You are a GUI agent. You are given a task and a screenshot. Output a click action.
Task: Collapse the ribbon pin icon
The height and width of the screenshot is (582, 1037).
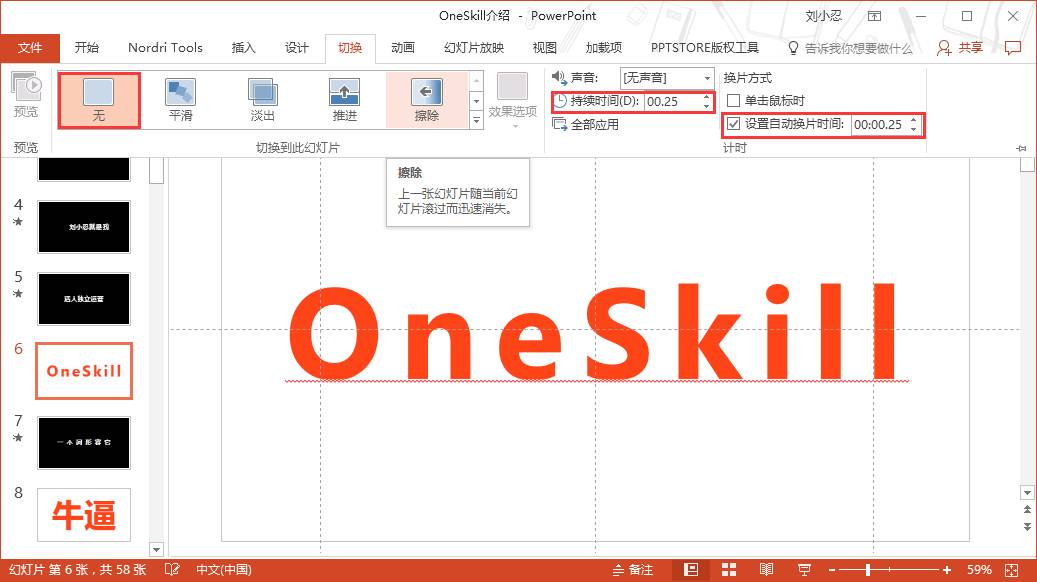(1022, 148)
